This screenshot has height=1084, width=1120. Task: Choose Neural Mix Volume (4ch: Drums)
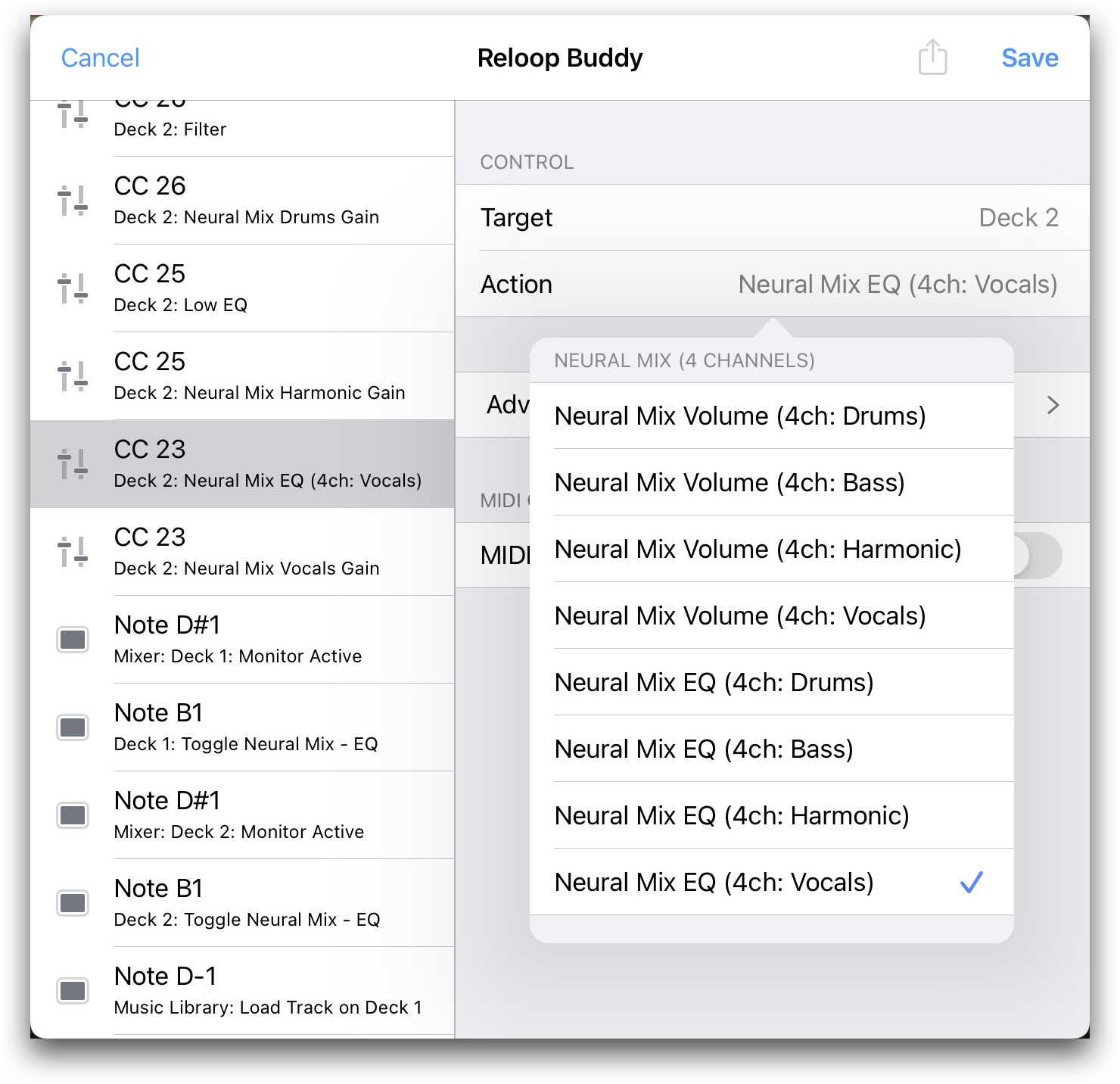point(772,416)
